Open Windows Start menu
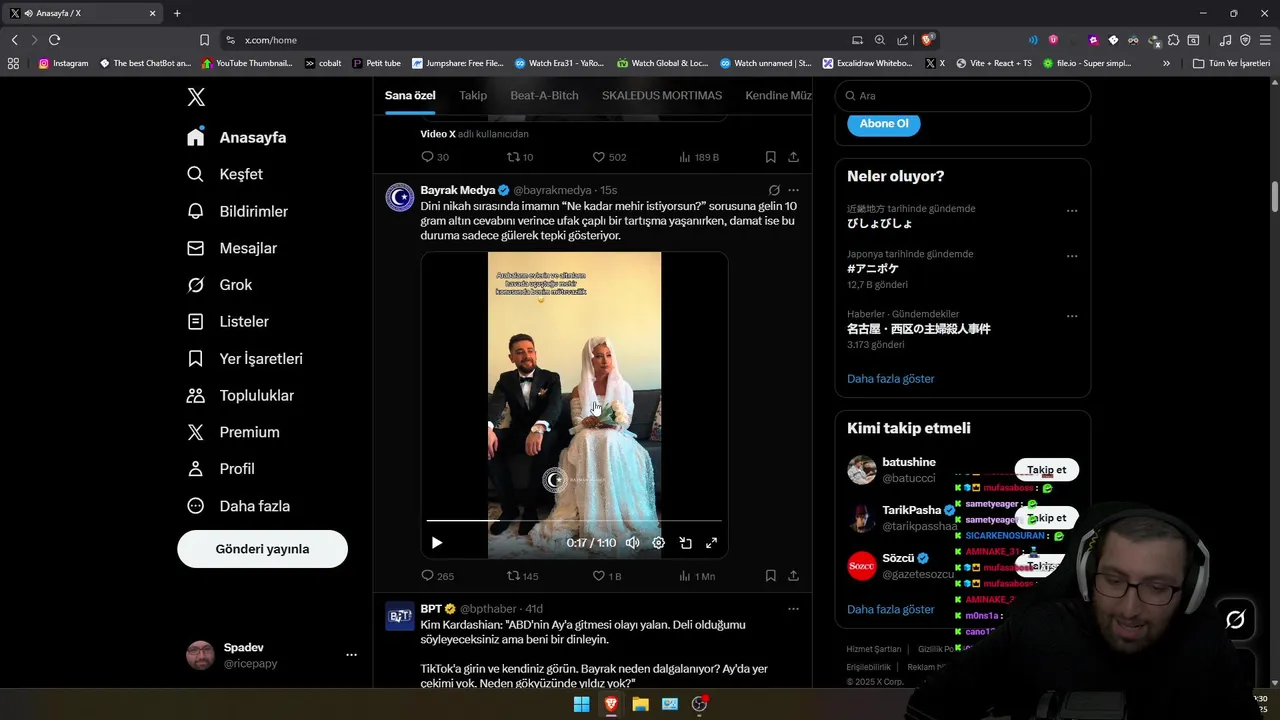Screen dimensions: 1280x720 581,704
